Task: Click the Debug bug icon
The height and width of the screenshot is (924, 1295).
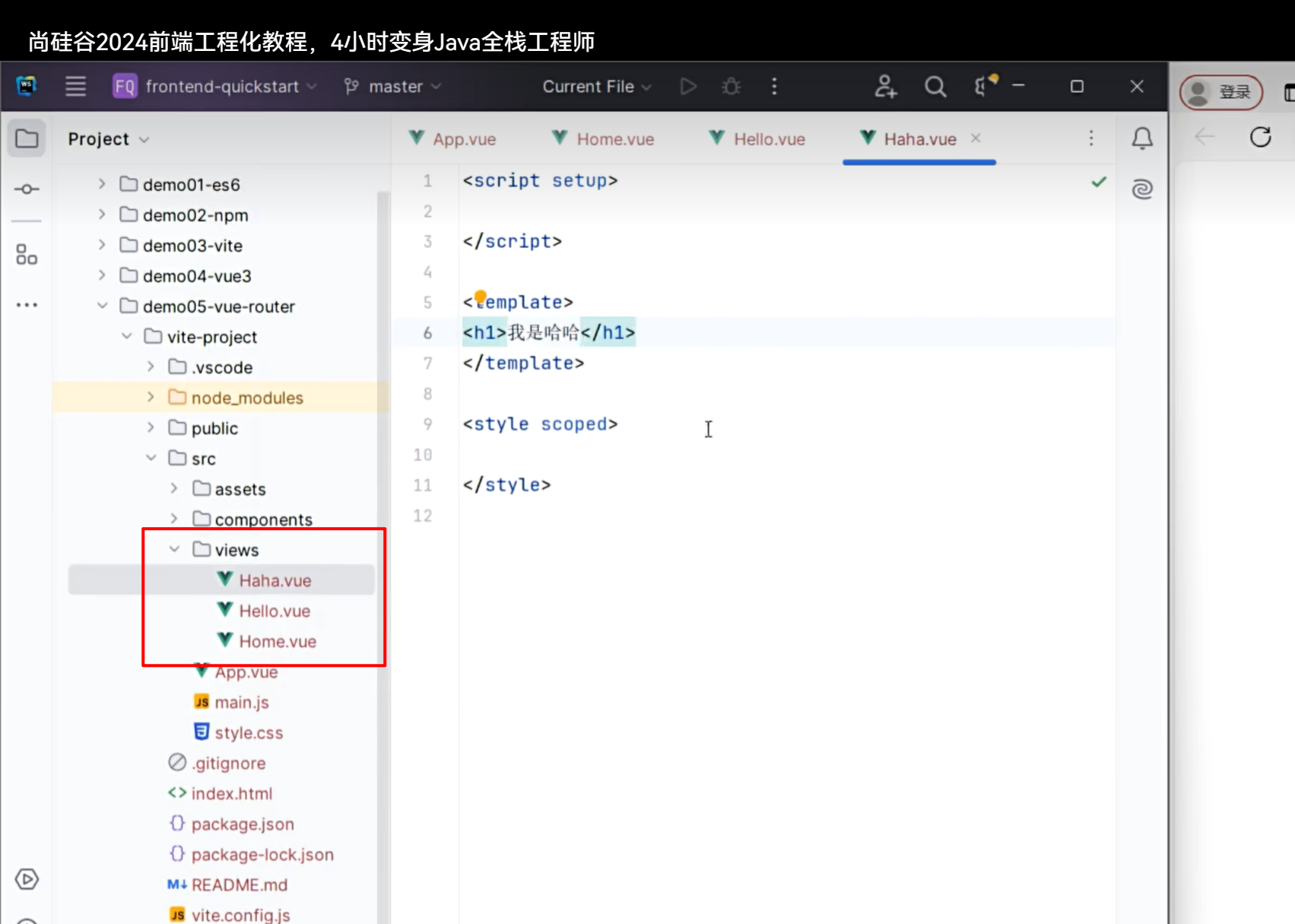Action: (x=731, y=87)
